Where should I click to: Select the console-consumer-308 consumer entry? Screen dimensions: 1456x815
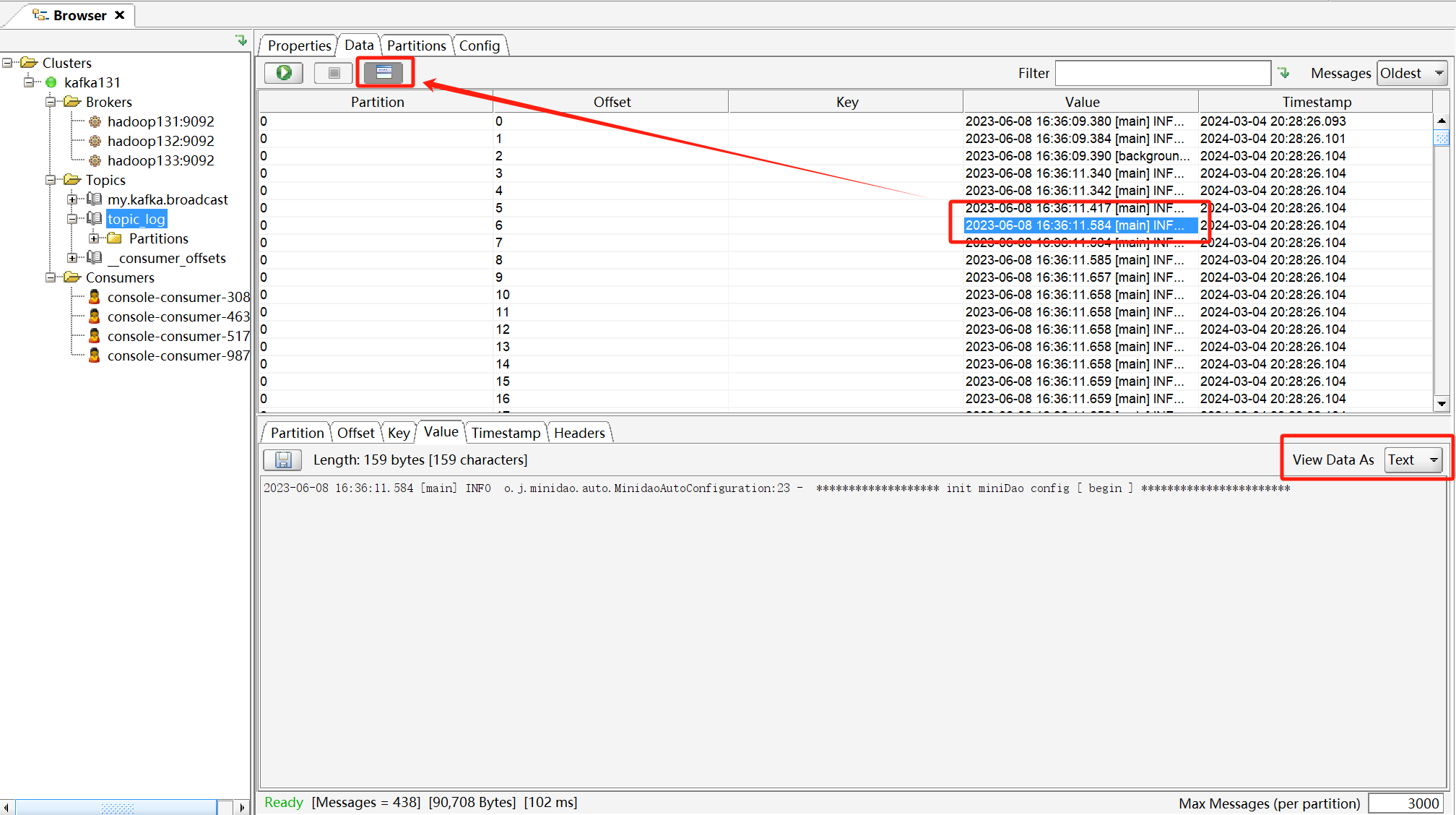[x=178, y=297]
